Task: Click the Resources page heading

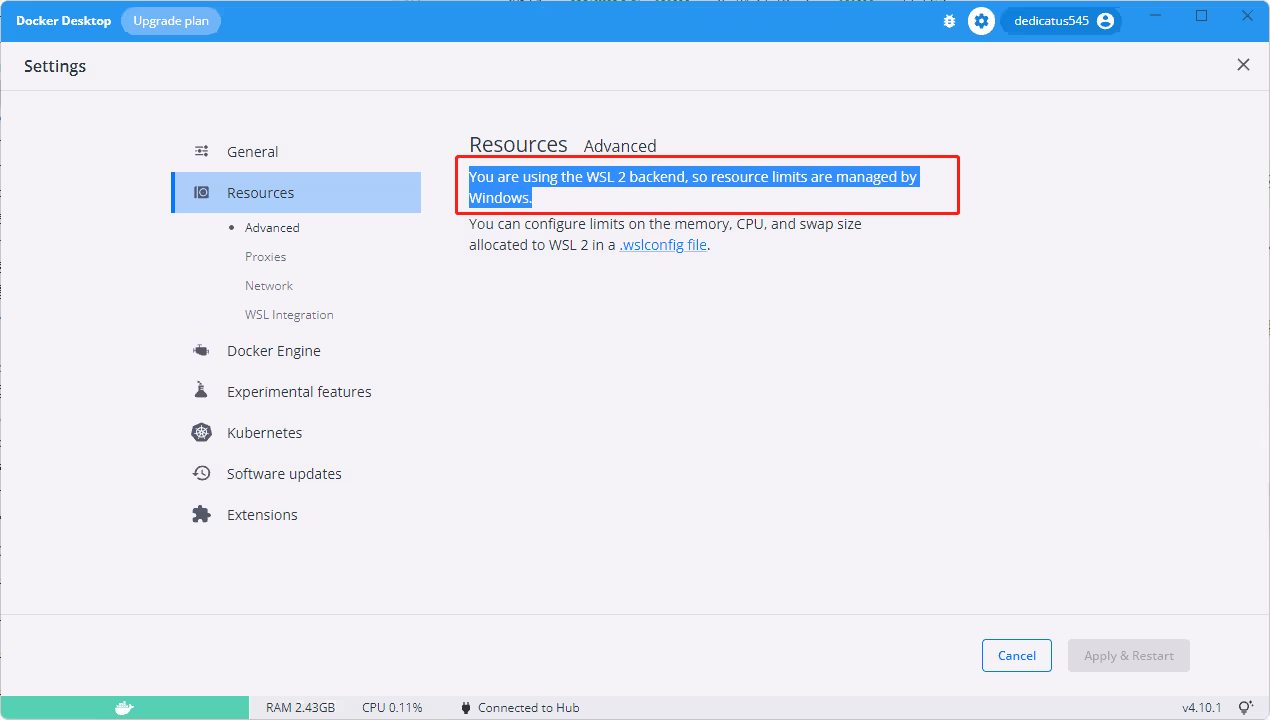Action: click(x=518, y=144)
